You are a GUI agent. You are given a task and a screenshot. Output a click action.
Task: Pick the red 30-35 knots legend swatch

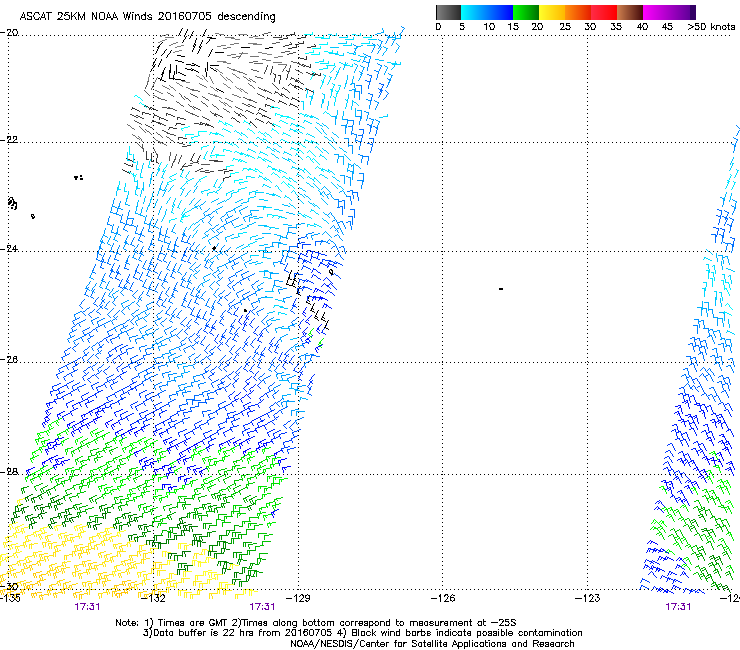(604, 12)
